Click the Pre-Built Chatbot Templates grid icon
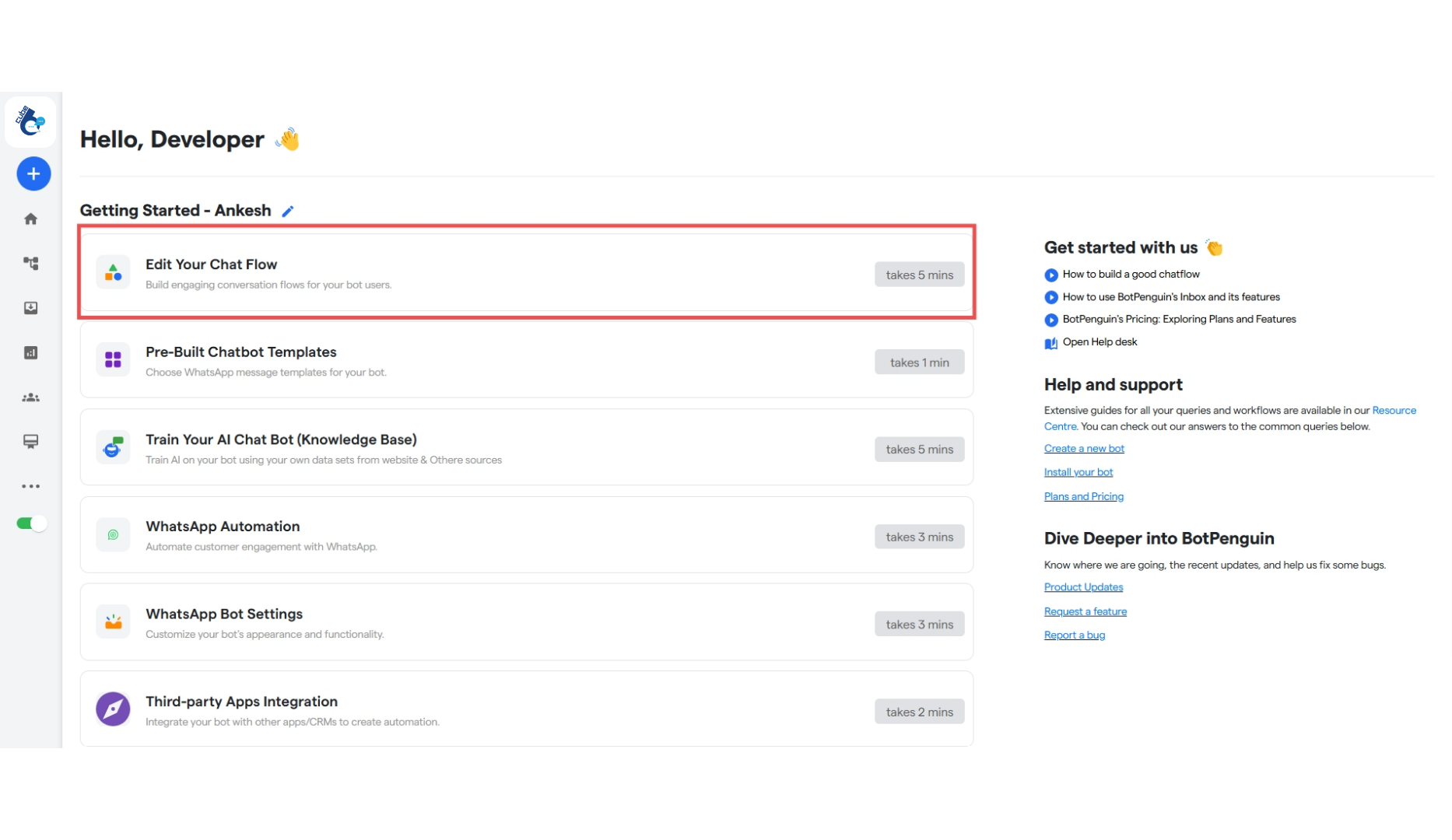1452x840 pixels. tap(113, 360)
